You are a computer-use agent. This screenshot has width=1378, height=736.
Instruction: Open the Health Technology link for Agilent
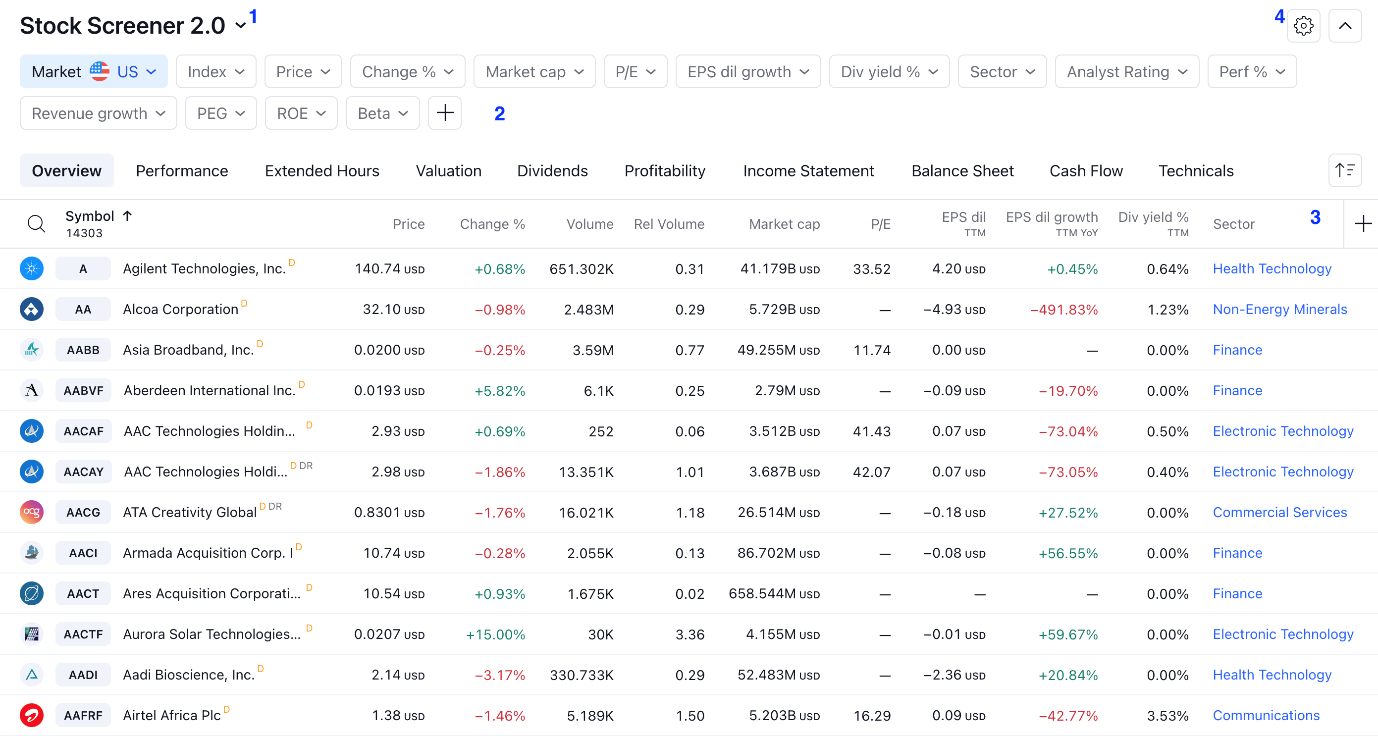click(1272, 268)
